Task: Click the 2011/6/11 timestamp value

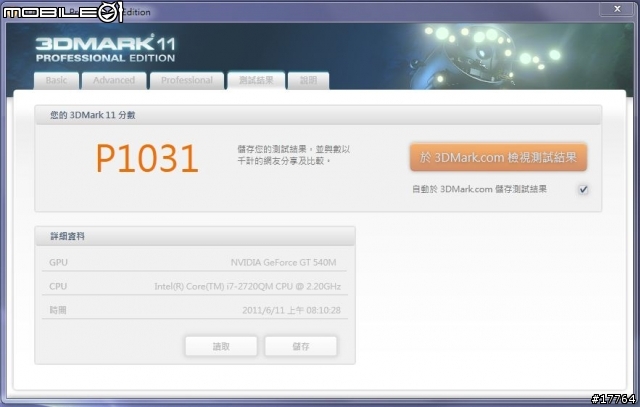Action: 291,310
